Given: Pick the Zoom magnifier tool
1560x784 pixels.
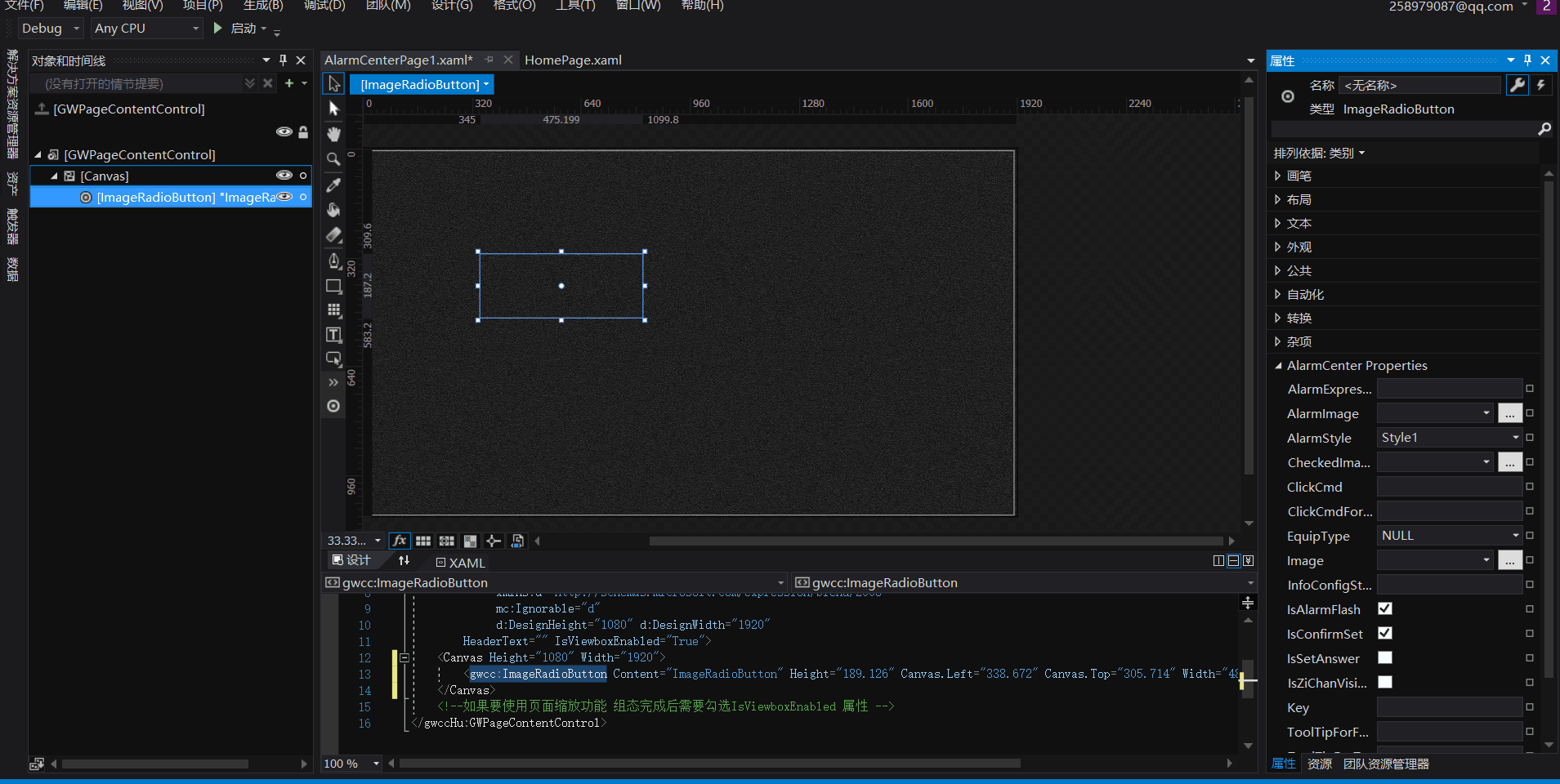Looking at the screenshot, I should pos(333,159).
